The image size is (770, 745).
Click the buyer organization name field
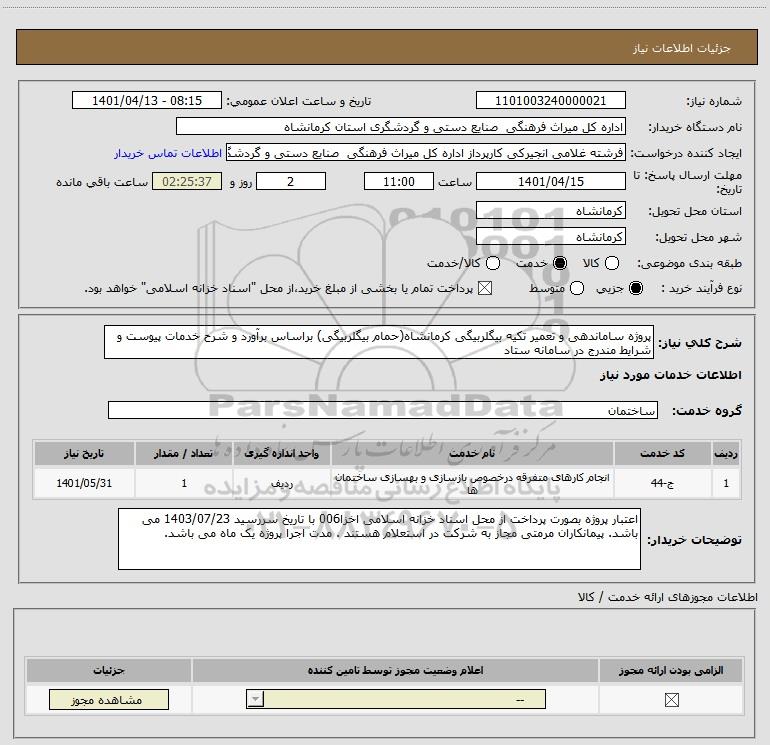tap(401, 126)
